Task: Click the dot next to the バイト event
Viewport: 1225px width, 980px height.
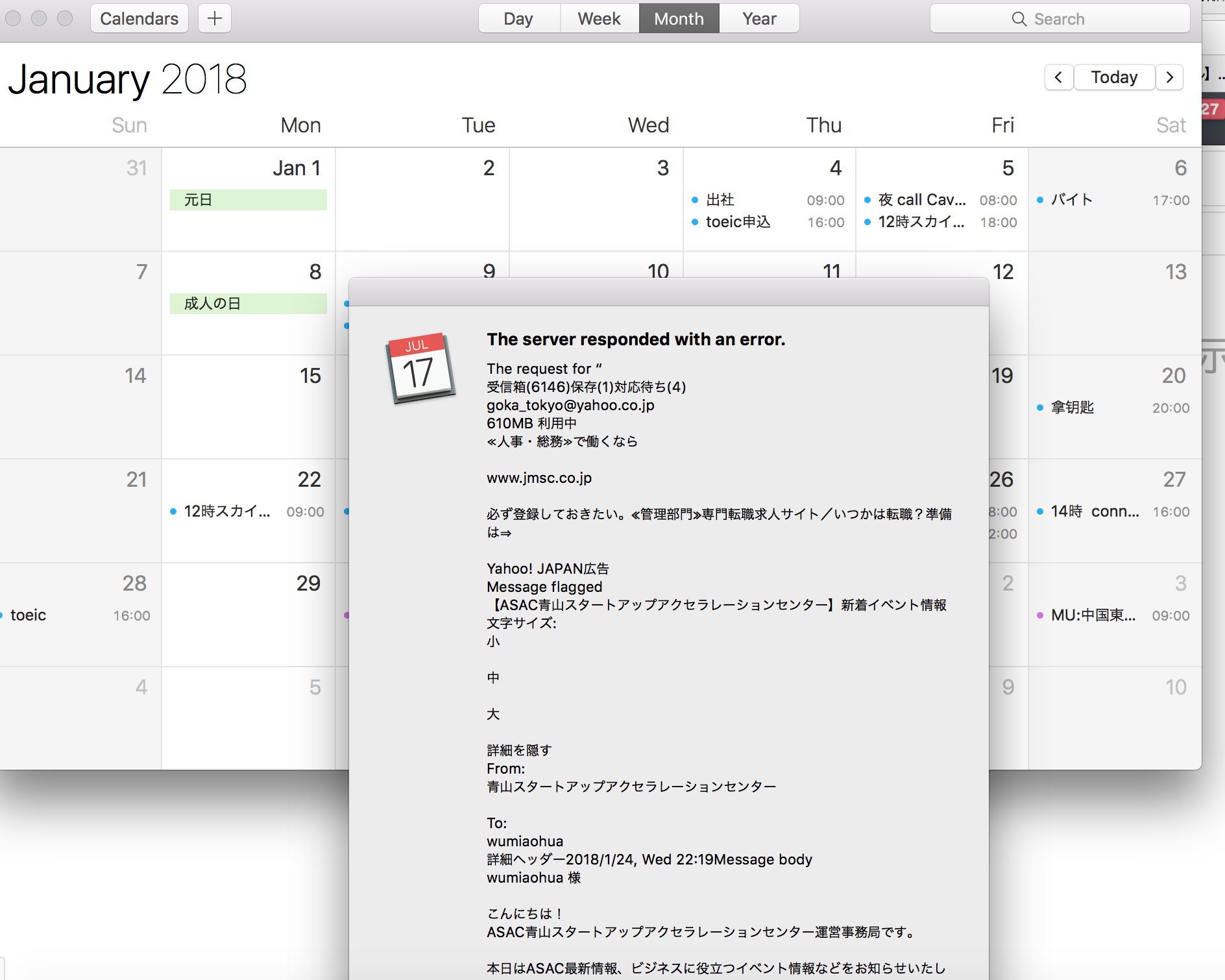Action: pyautogui.click(x=1041, y=200)
